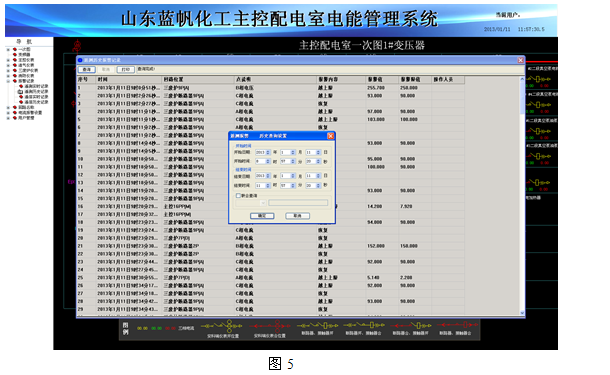This screenshot has height=375, width=610.
Task: Click the 查询 button in alarm window toolbar
Action: click(86, 70)
